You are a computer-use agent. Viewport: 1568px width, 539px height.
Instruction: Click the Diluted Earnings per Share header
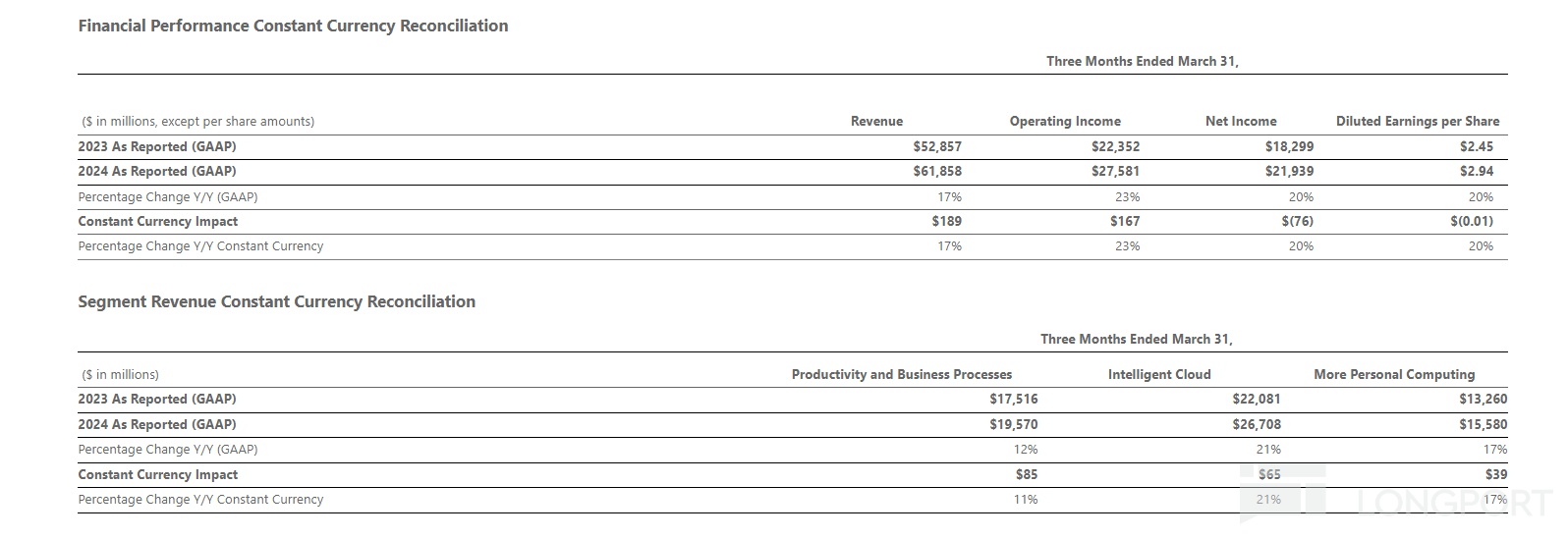coord(1417,121)
